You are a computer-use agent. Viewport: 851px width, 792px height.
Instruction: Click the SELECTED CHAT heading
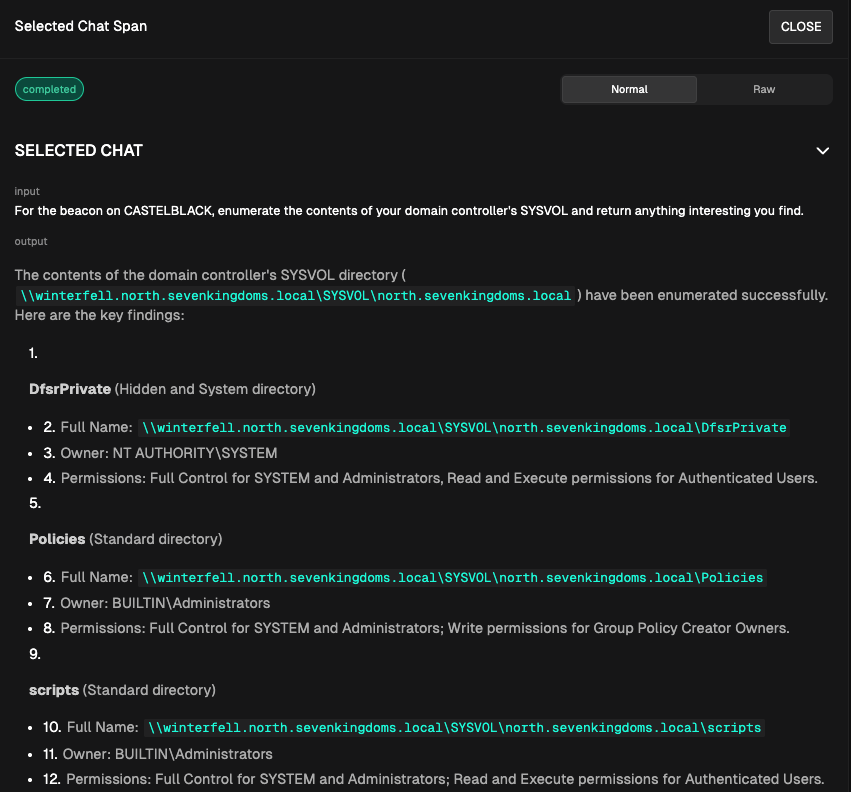[79, 151]
